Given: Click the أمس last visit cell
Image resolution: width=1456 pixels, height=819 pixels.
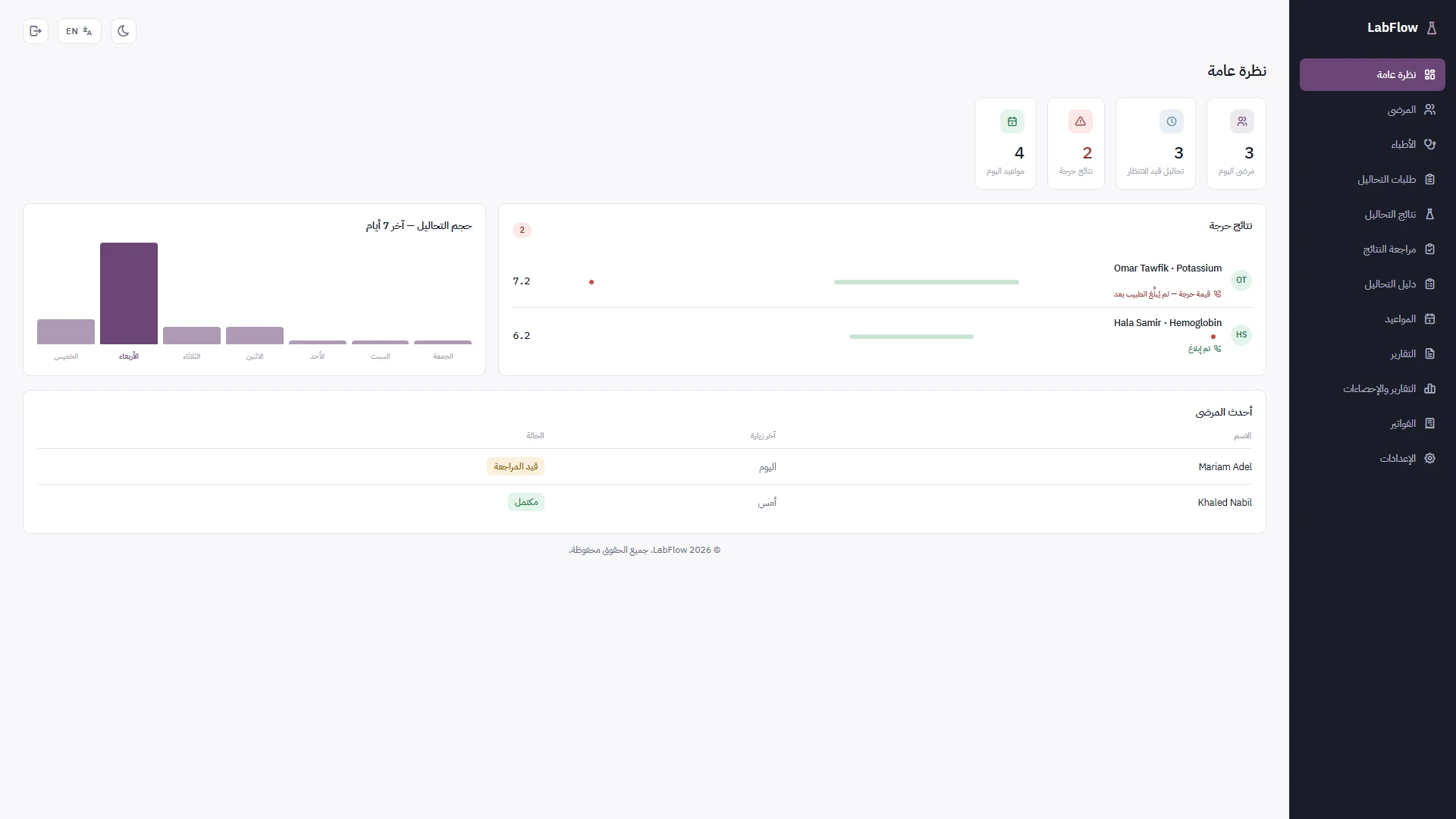Looking at the screenshot, I should 767,503.
